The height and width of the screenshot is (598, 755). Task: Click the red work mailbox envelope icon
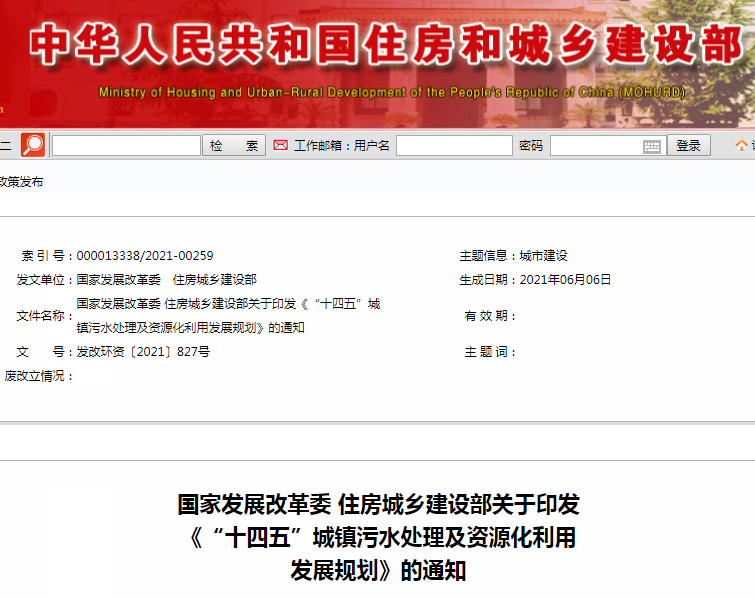point(280,145)
